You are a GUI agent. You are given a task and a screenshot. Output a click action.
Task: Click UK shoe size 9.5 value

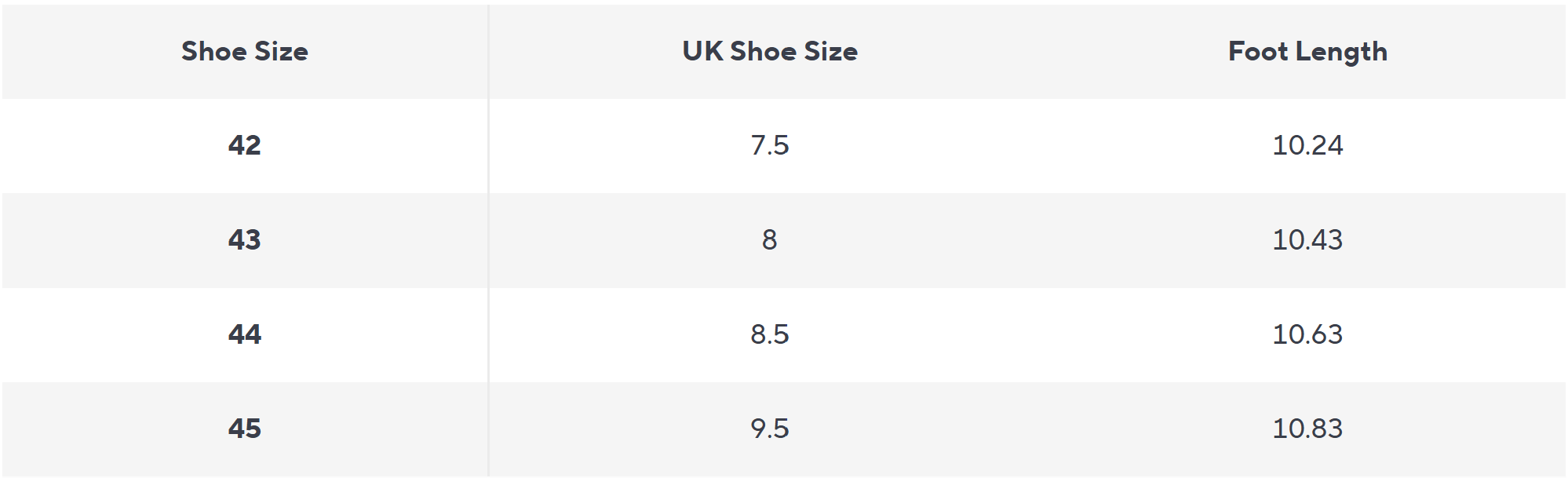pos(770,429)
